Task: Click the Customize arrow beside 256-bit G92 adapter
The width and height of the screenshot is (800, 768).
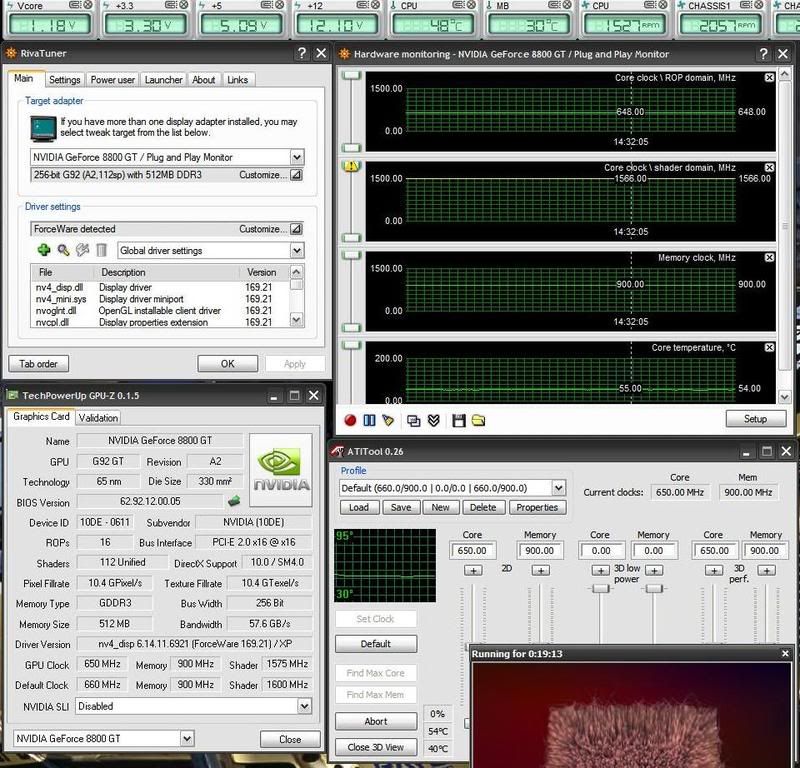Action: pos(296,175)
